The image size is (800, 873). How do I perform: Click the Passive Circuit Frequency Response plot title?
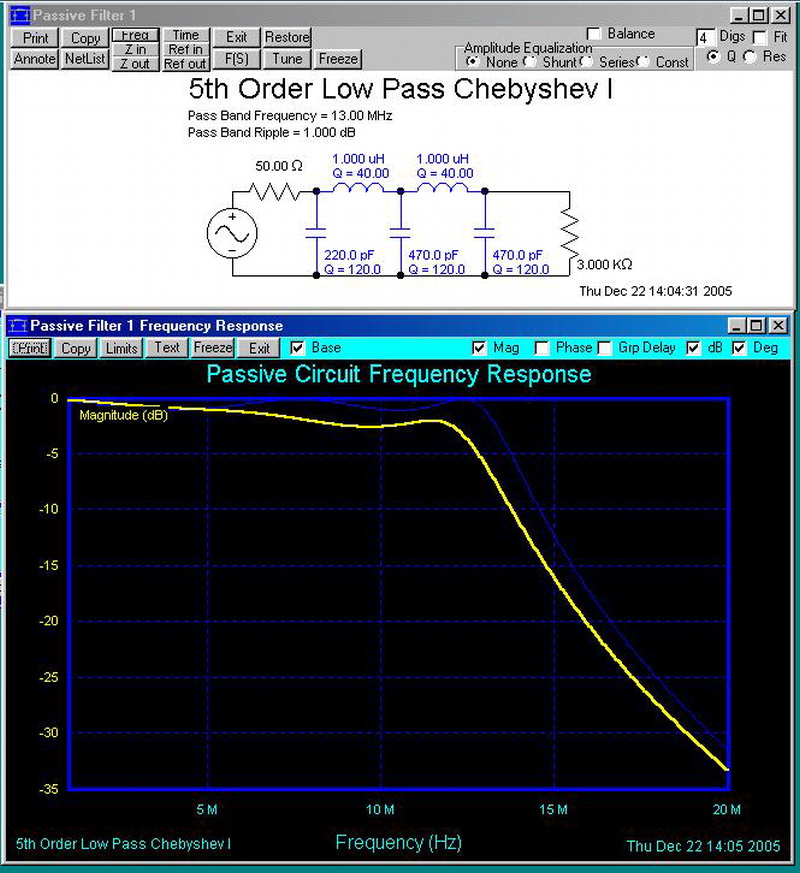pyautogui.click(x=399, y=374)
